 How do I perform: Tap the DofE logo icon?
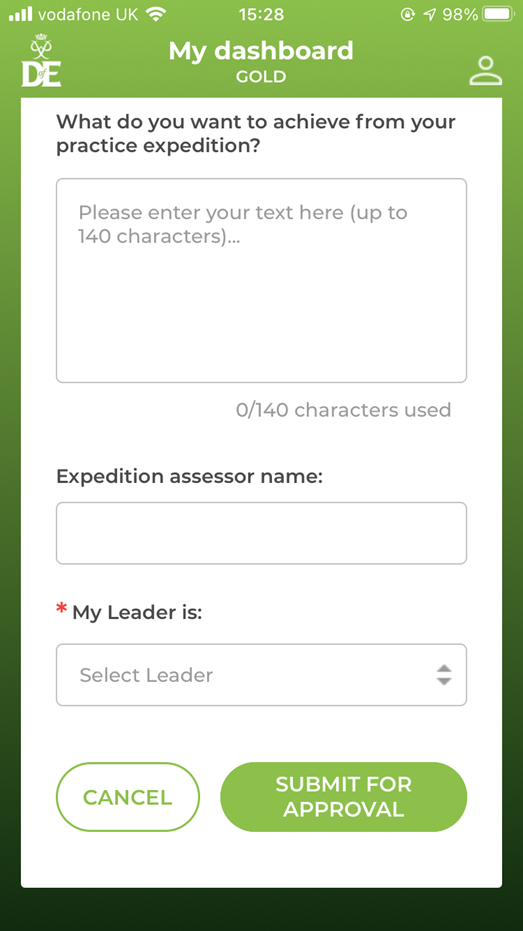(x=42, y=61)
